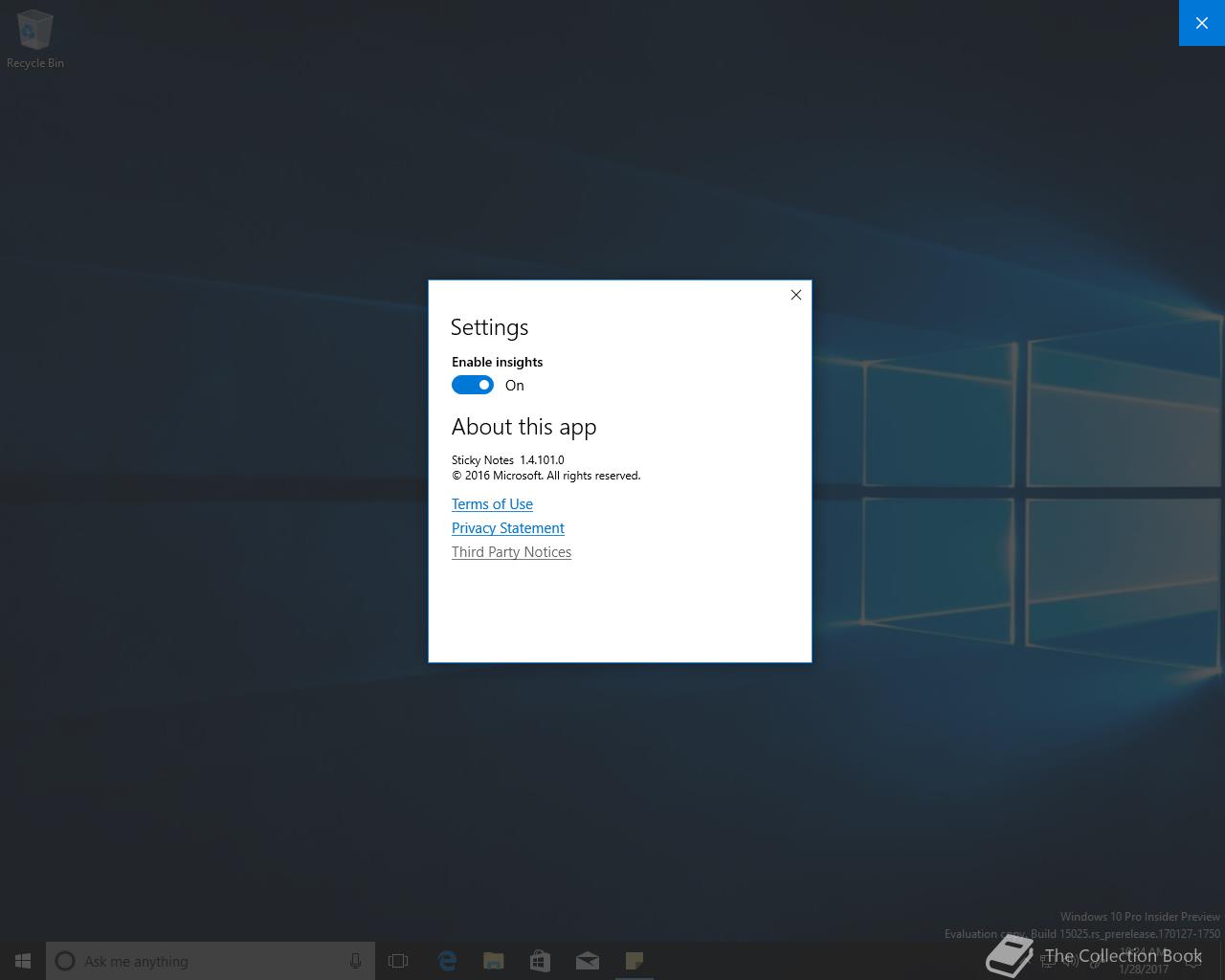Turn off the Enable insights toggle

473,385
